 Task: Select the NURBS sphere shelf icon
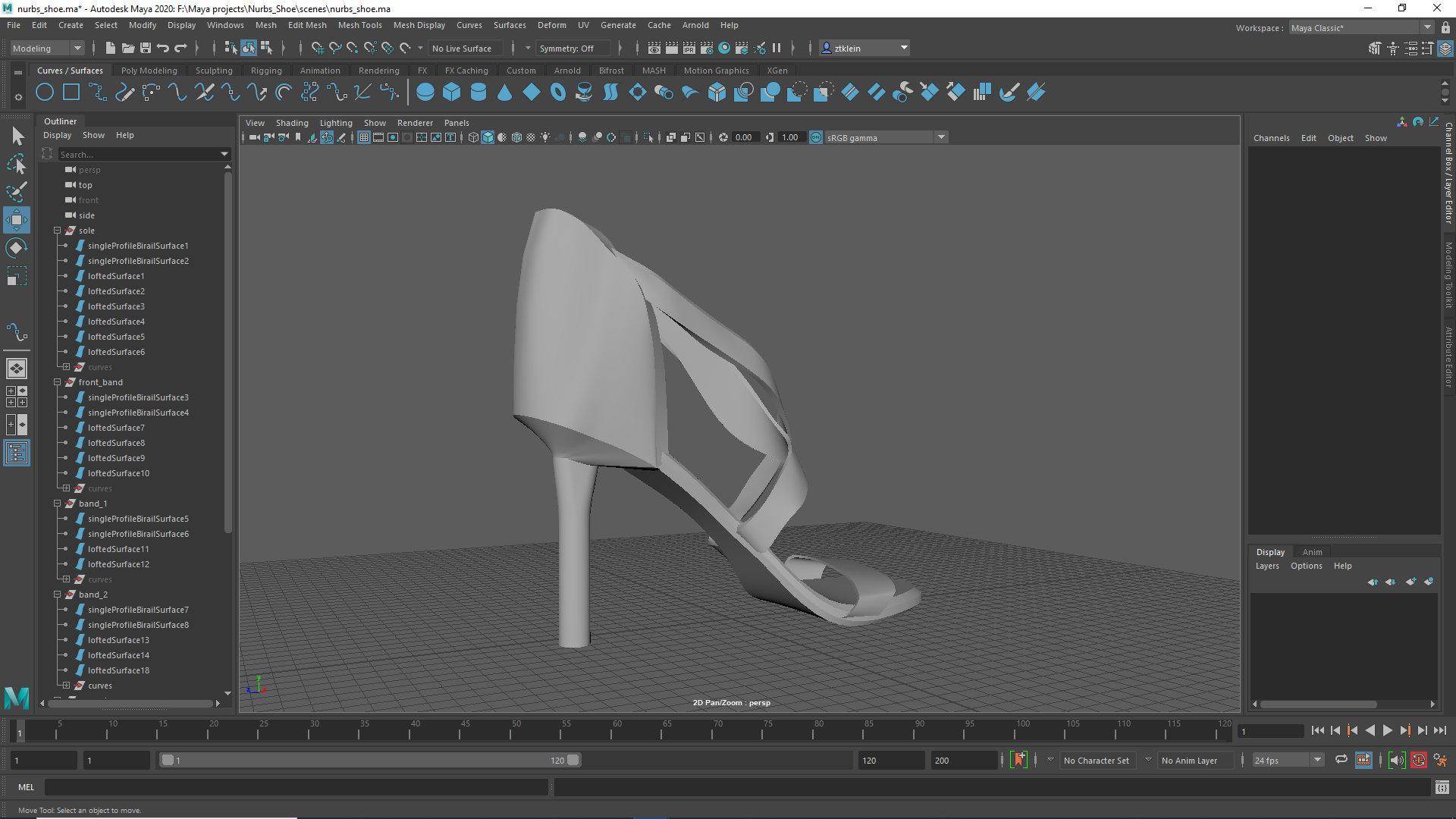pos(425,93)
